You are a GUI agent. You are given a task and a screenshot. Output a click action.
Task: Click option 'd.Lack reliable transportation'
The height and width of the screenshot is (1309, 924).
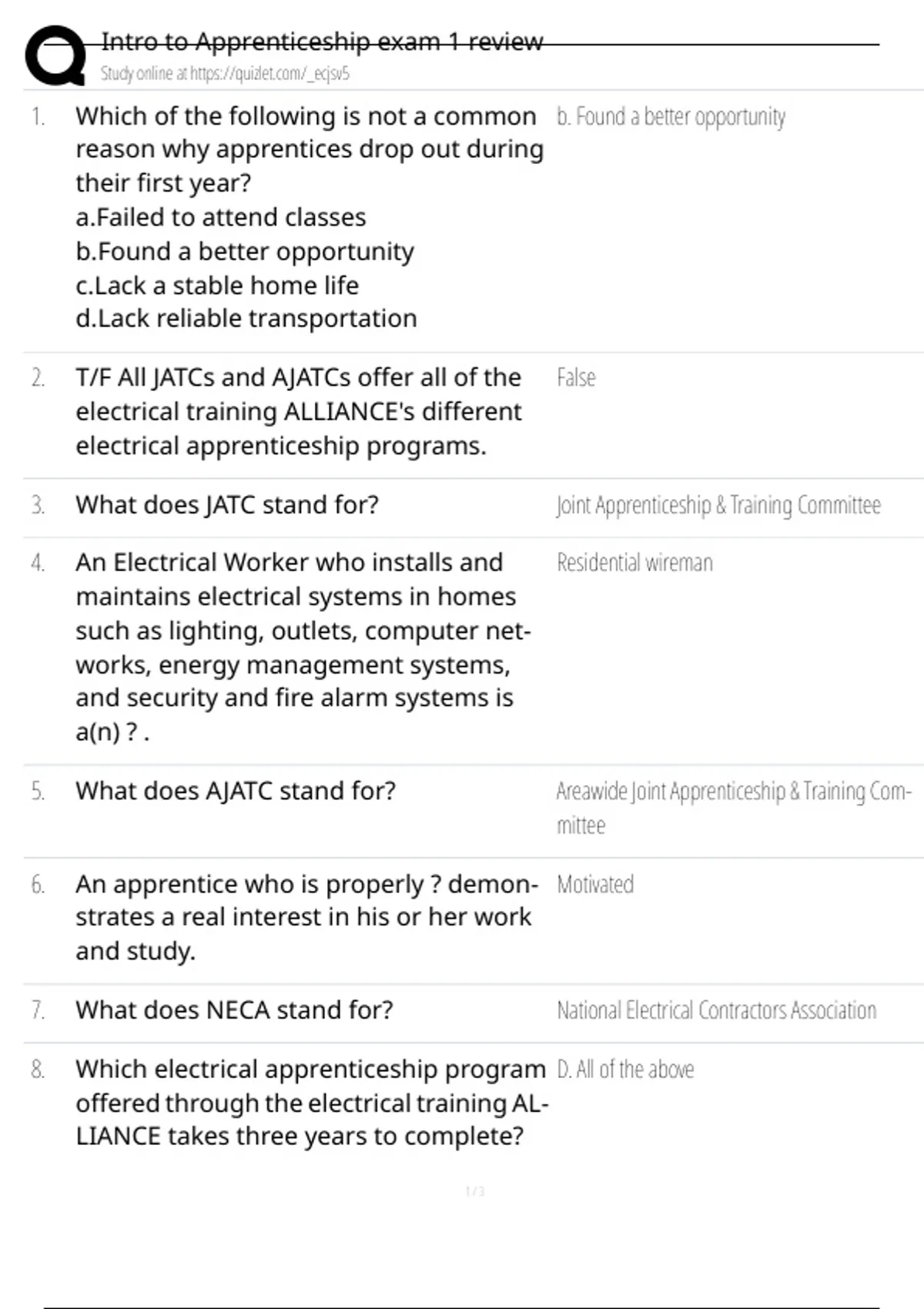246,319
